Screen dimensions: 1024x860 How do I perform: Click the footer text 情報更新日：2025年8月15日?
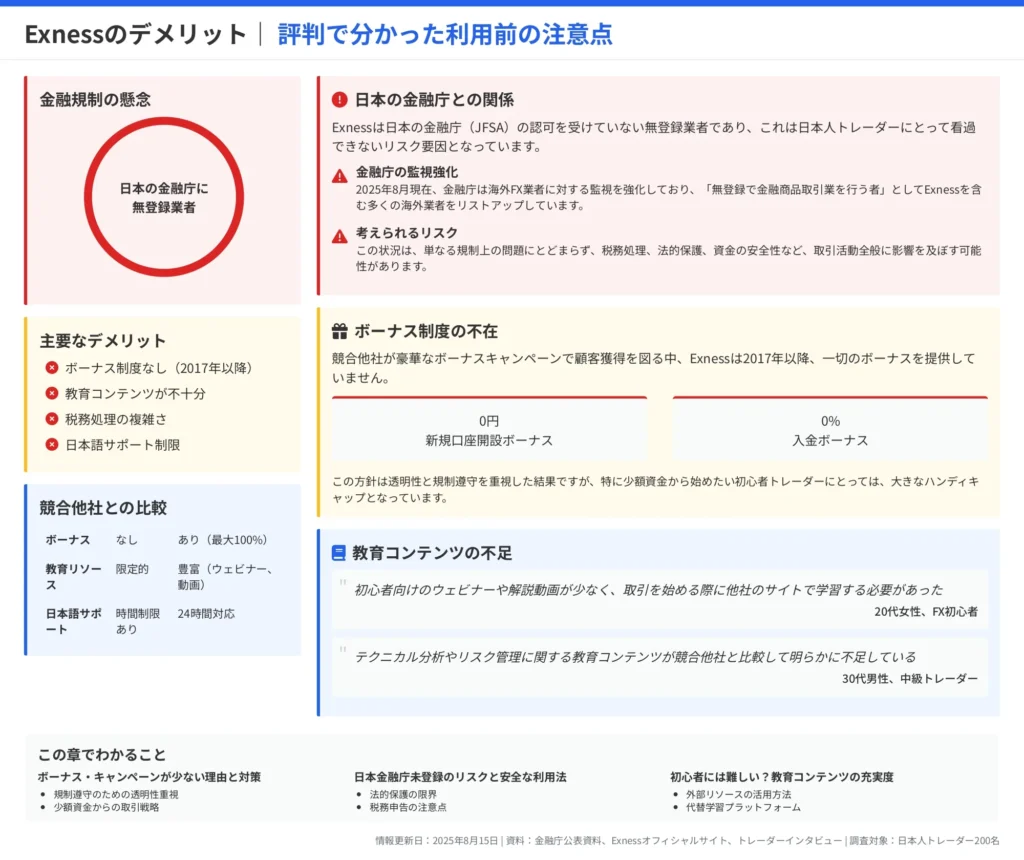(x=436, y=841)
